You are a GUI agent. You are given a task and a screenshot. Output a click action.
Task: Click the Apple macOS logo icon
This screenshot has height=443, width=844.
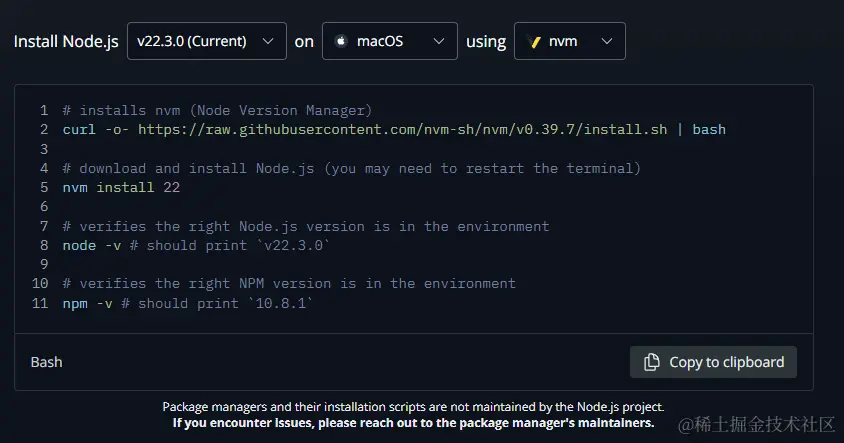tap(340, 42)
